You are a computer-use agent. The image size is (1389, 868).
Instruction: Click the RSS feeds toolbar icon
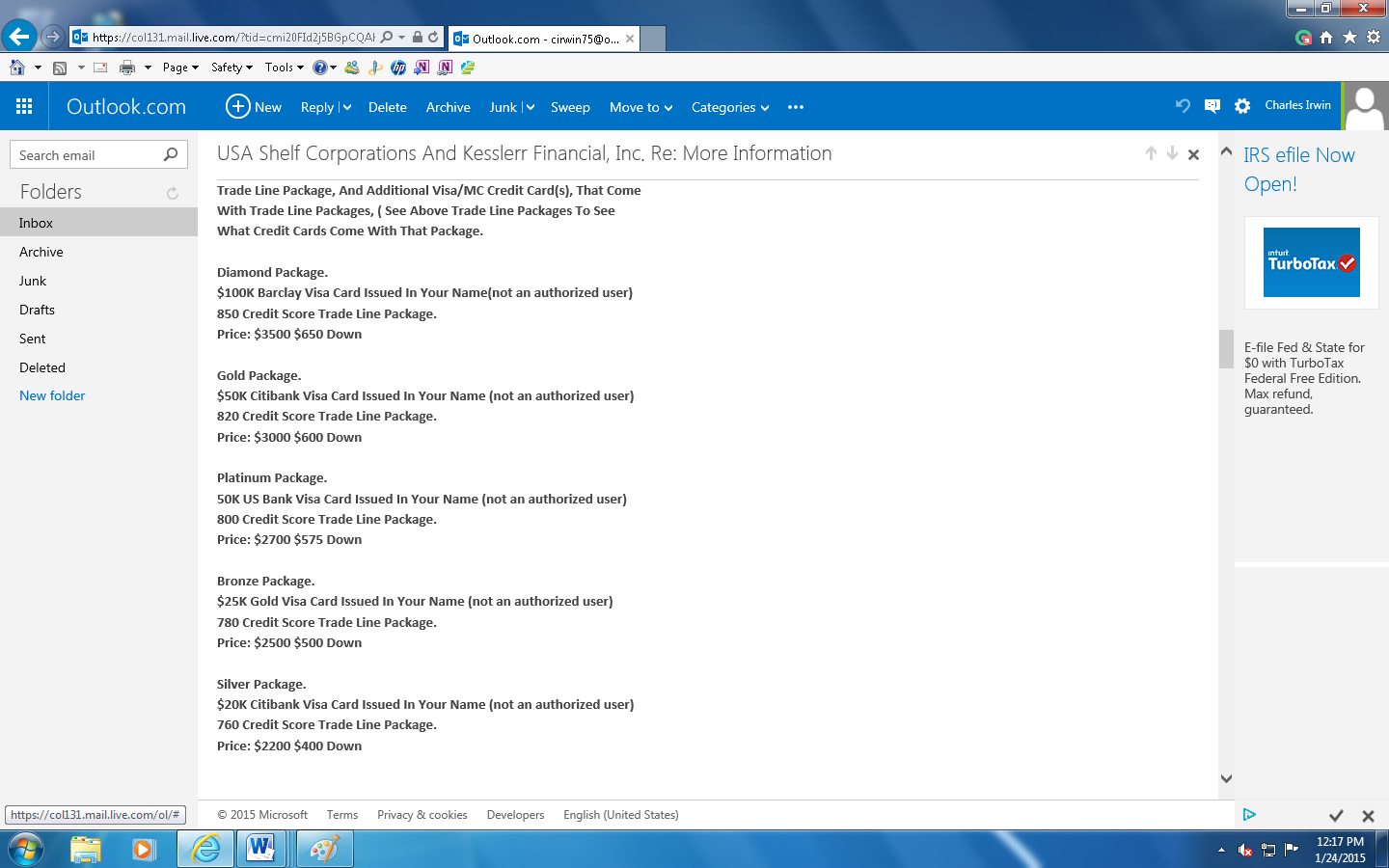point(60,68)
